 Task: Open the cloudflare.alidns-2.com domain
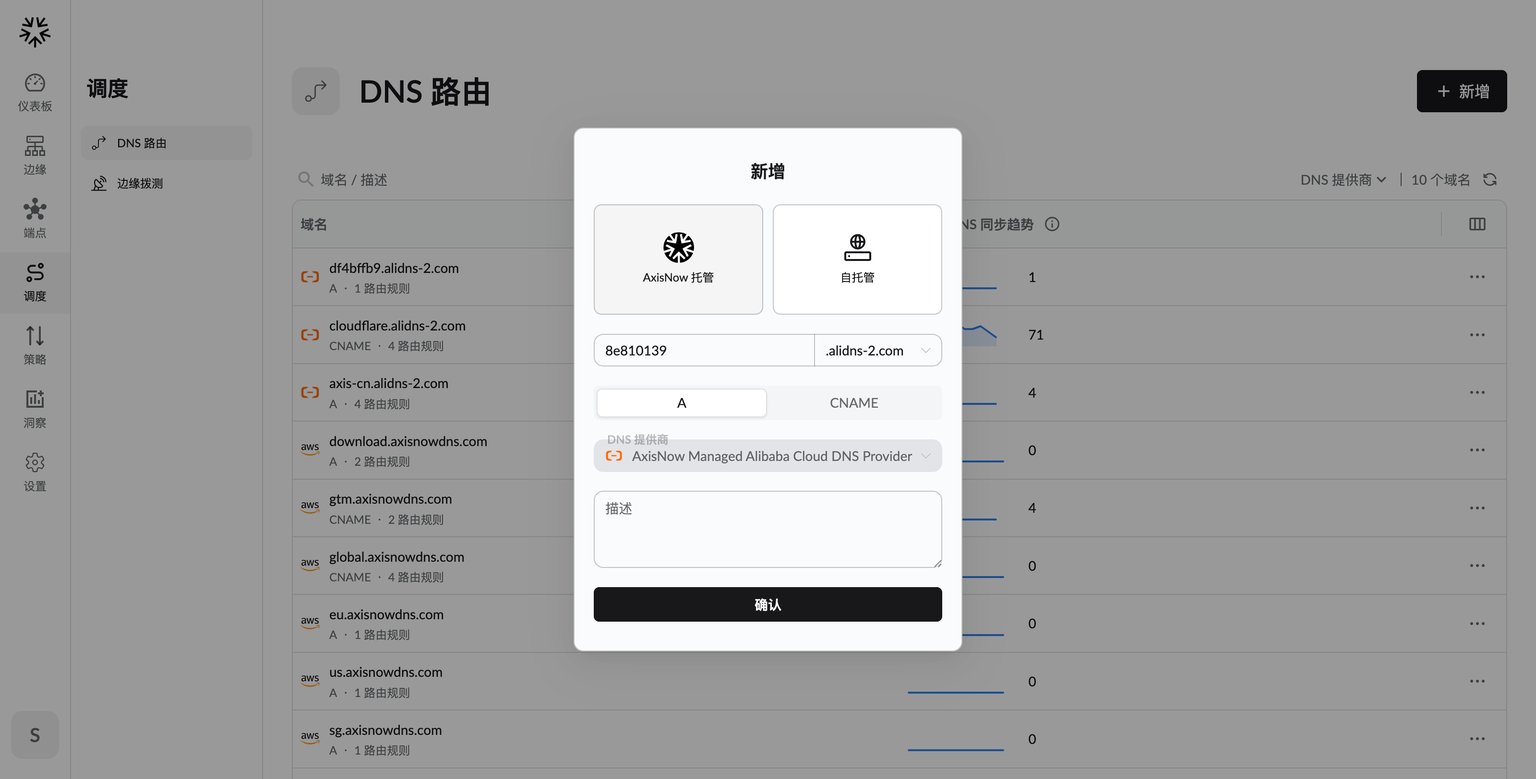tap(397, 326)
